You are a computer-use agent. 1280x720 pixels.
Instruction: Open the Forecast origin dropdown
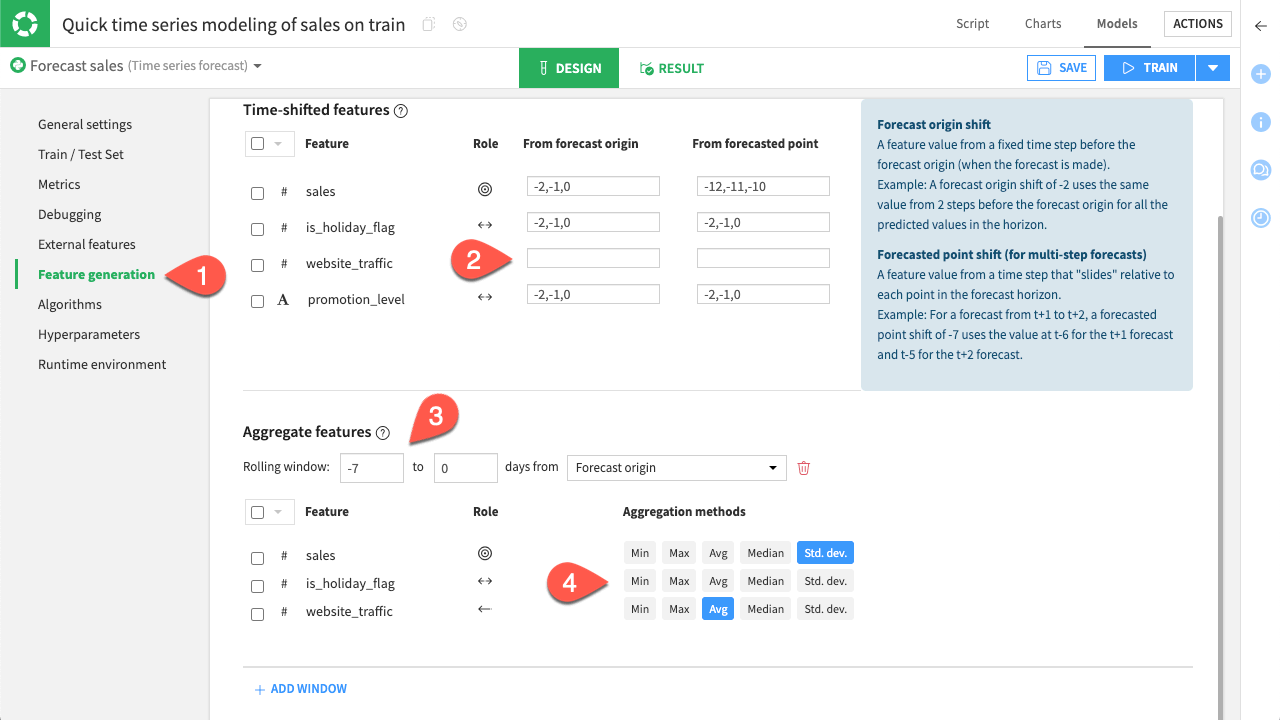[675, 468]
